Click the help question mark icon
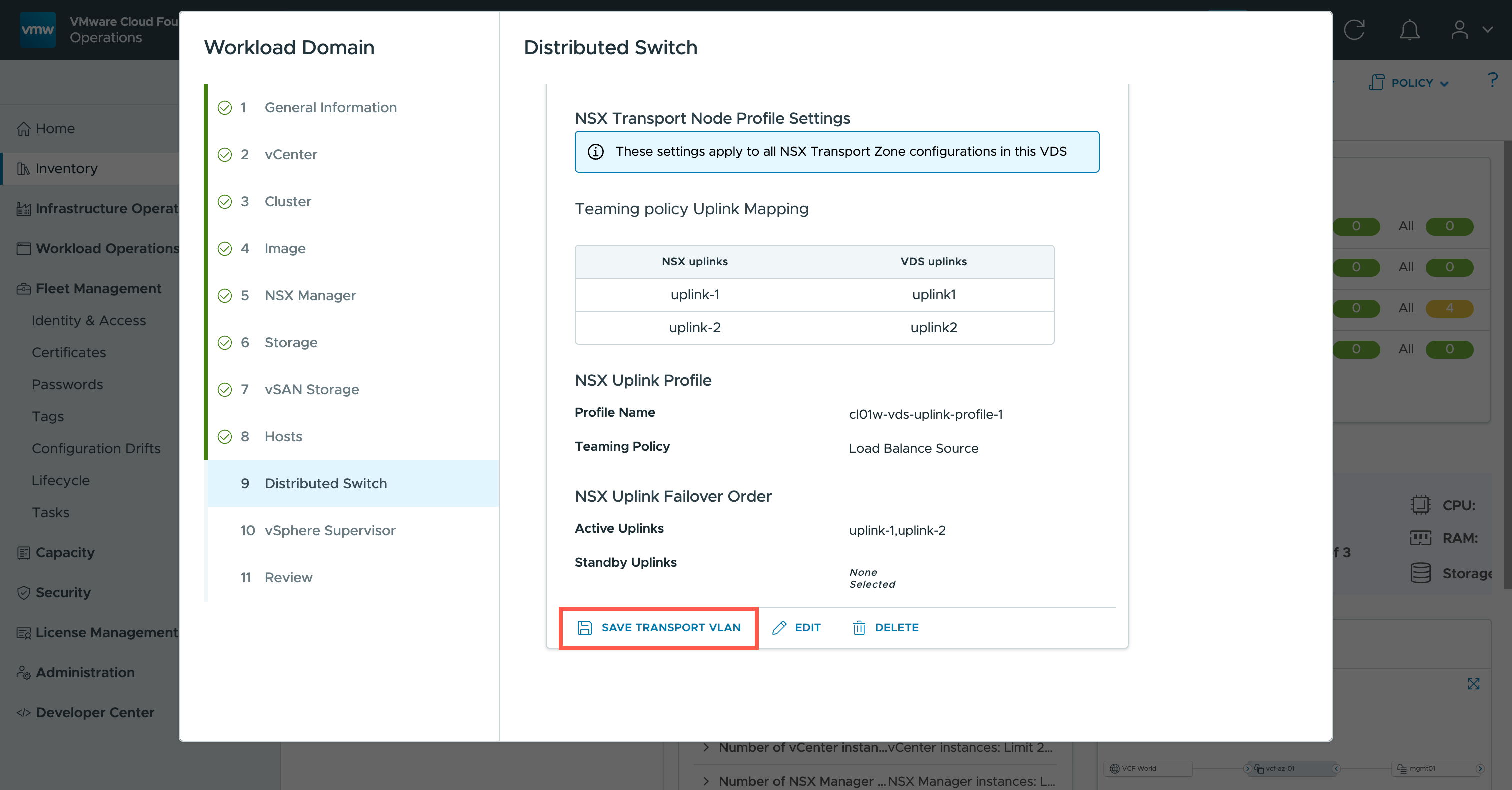 coord(1492,80)
